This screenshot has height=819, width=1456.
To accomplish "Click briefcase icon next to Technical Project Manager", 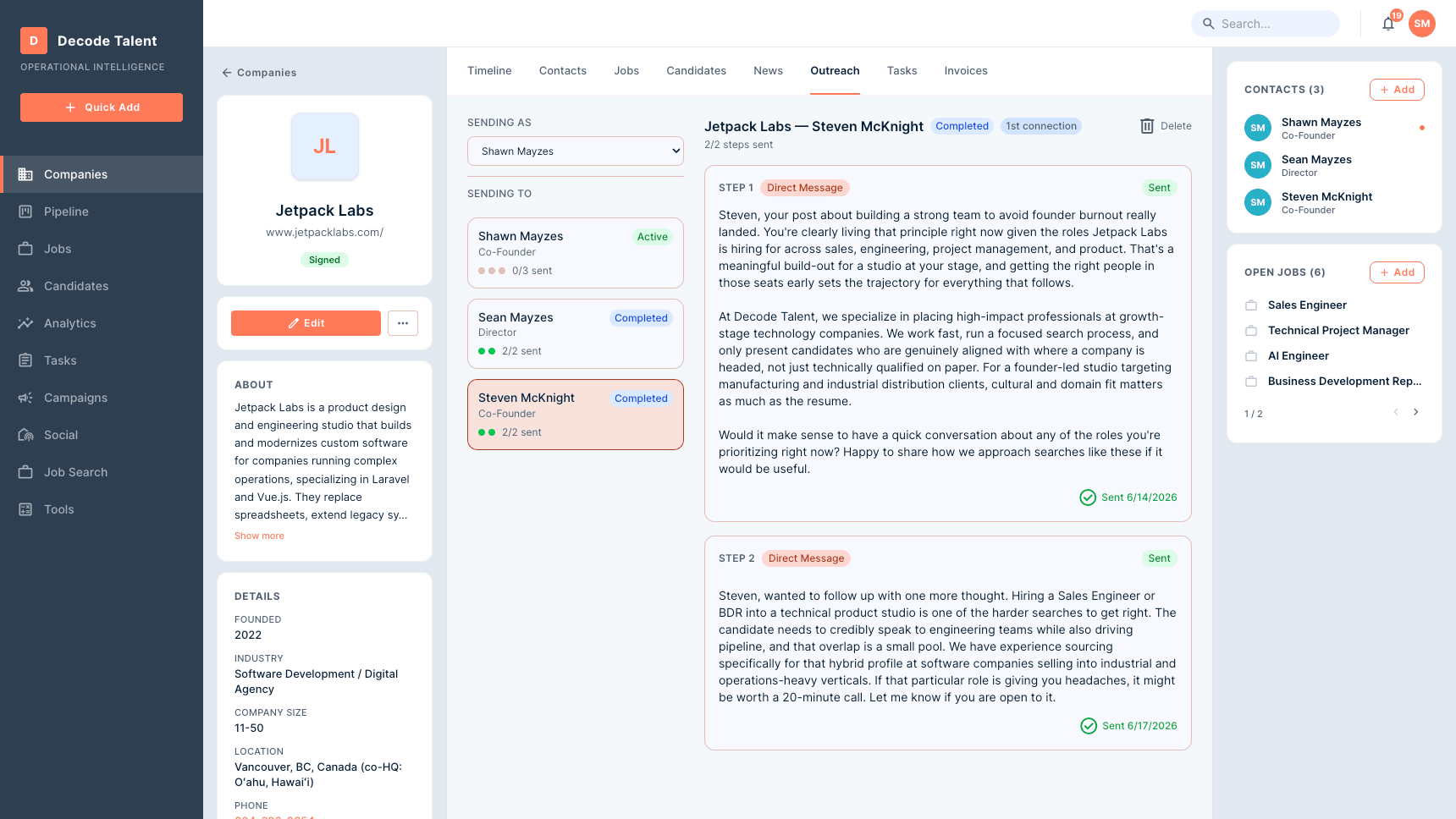I will pyautogui.click(x=1251, y=331).
